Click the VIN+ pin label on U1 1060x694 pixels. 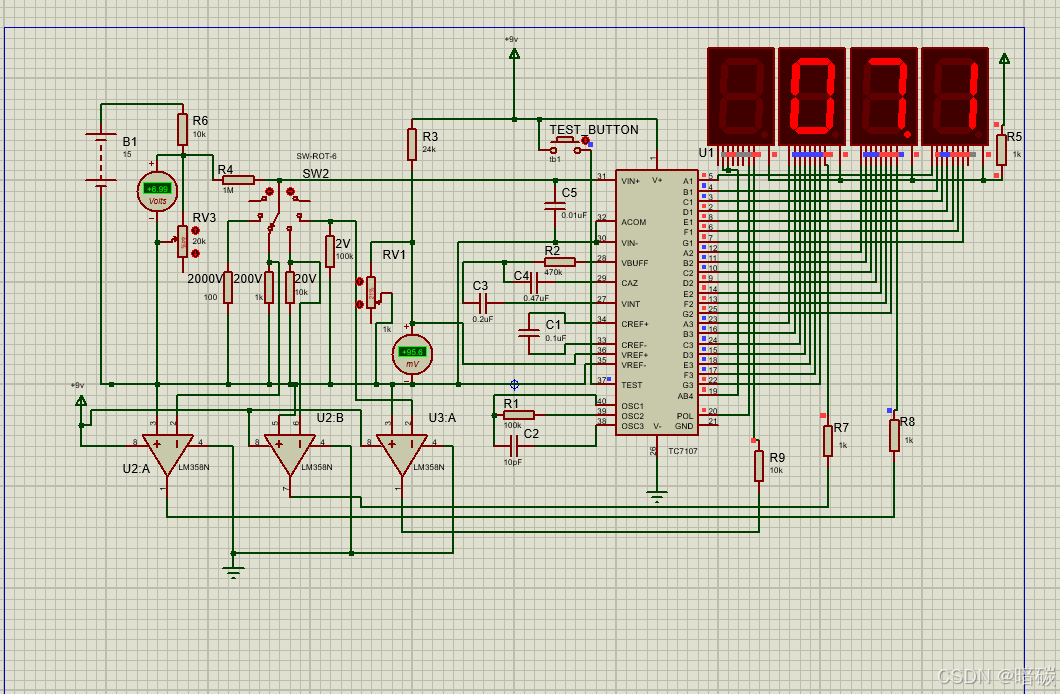(x=631, y=181)
